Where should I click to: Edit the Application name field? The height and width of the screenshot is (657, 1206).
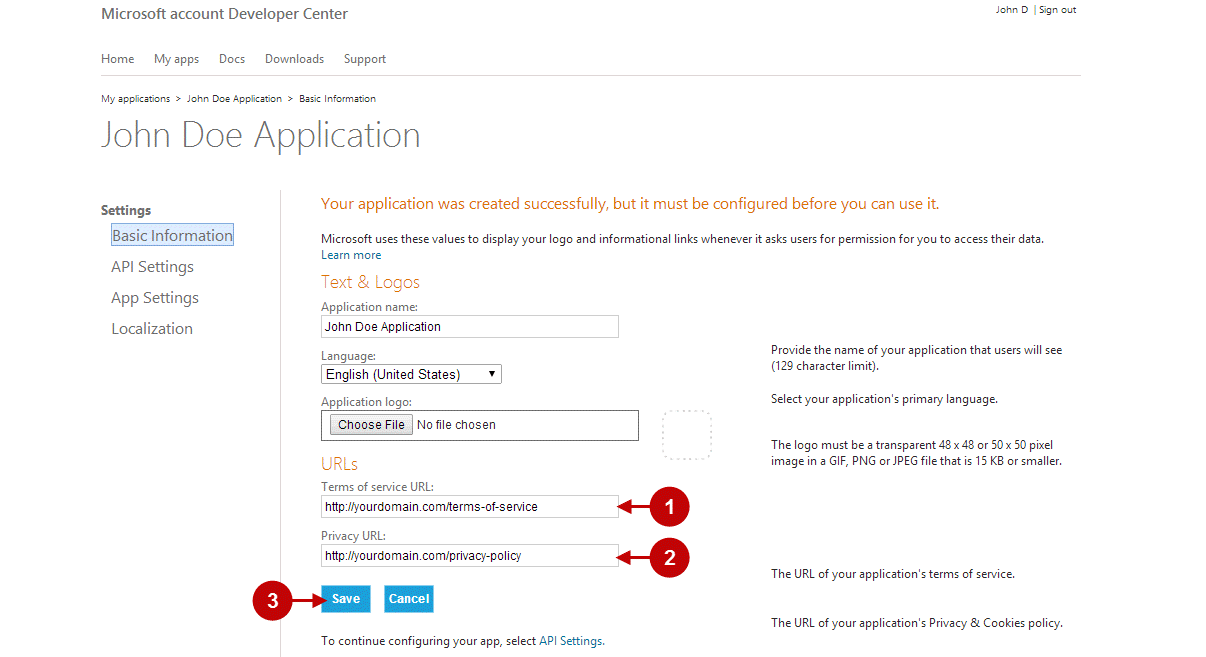click(469, 326)
